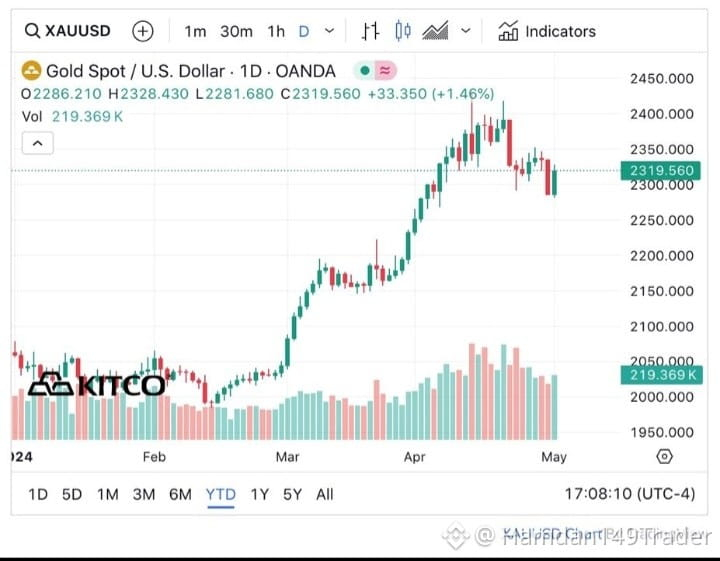
Task: Open the Indicators panel
Action: point(547,31)
